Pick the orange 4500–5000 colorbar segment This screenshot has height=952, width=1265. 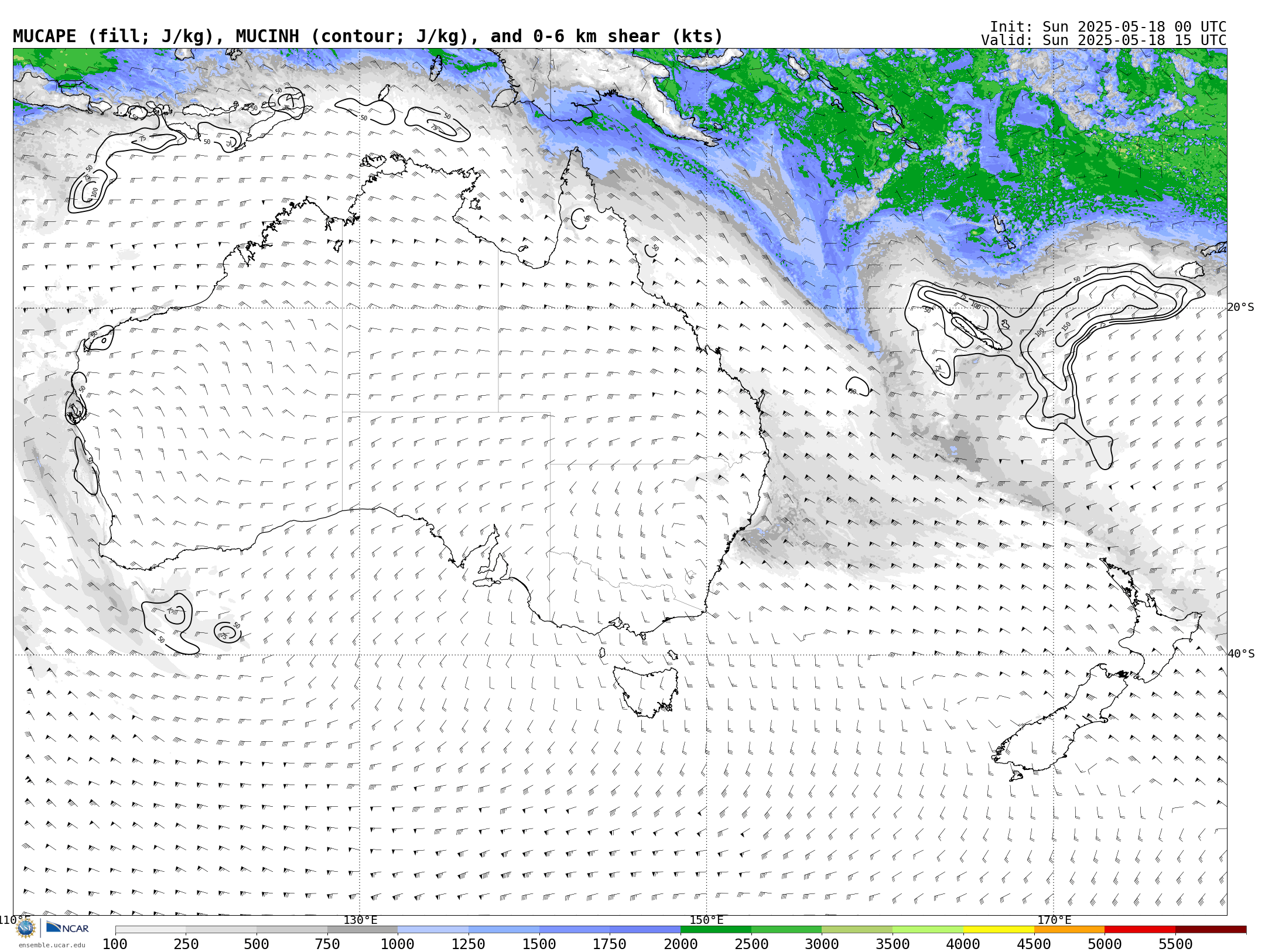(1069, 929)
